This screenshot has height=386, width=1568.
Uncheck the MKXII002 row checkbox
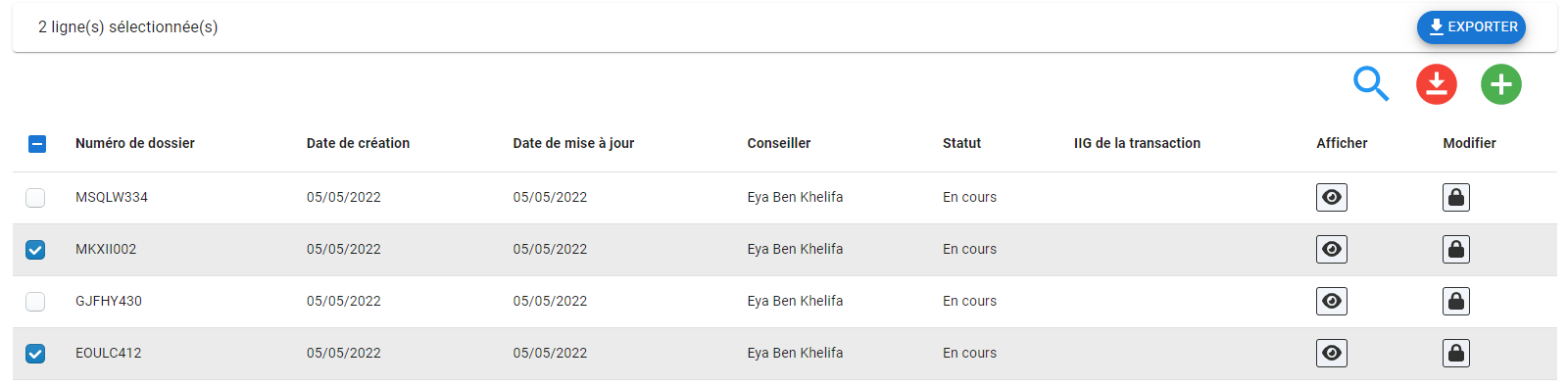click(35, 250)
